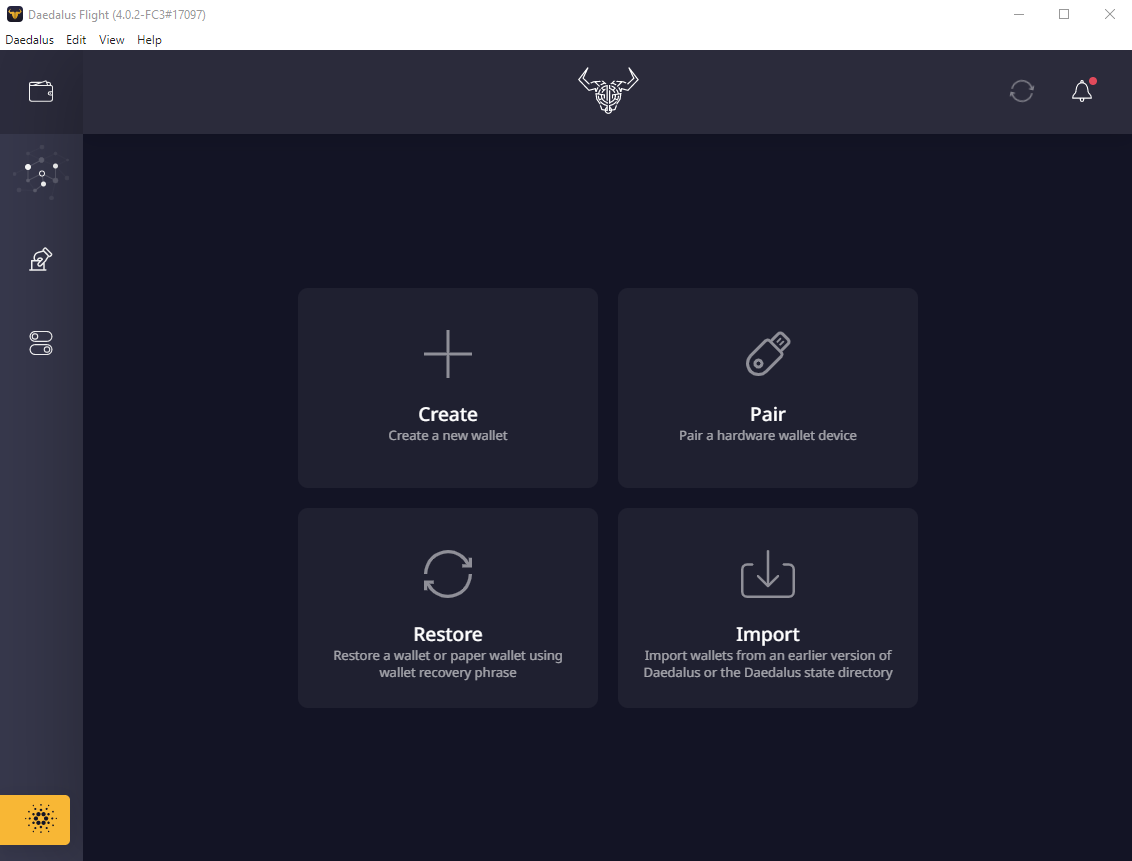Viewport: 1132px width, 861px height.
Task: Select "Pair a hardware wallet device"
Action: 768,436
